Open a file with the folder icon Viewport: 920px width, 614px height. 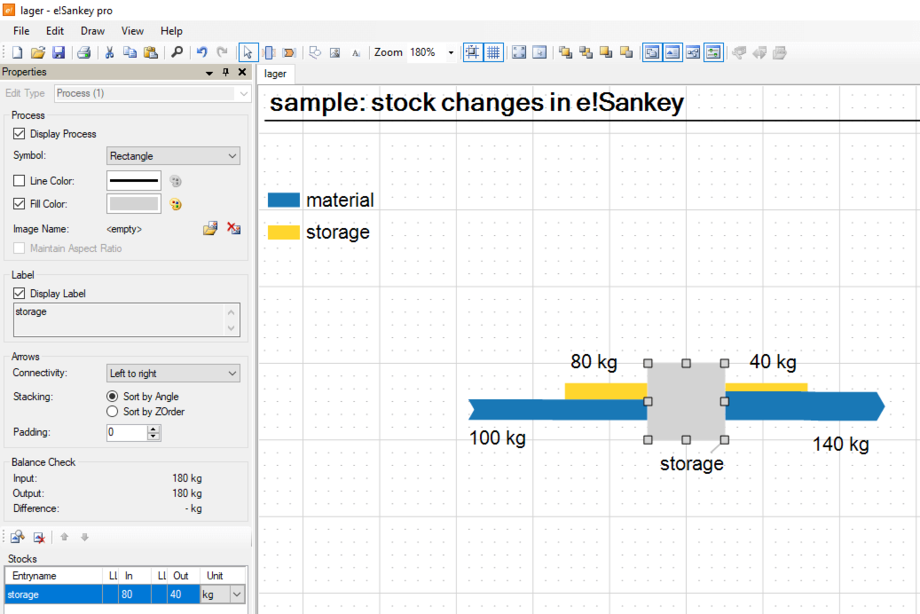38,53
